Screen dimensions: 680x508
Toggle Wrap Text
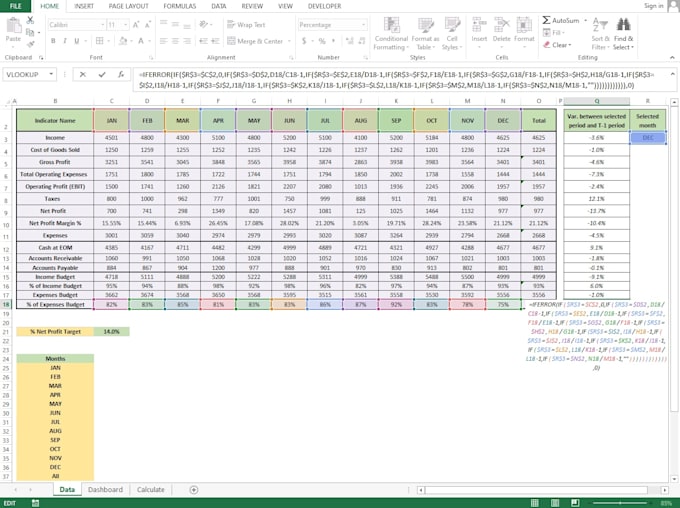246,25
